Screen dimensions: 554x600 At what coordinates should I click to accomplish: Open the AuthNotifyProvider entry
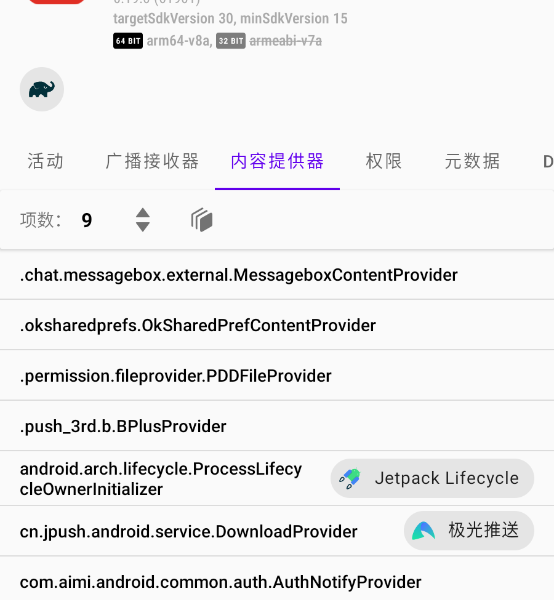coord(277,582)
